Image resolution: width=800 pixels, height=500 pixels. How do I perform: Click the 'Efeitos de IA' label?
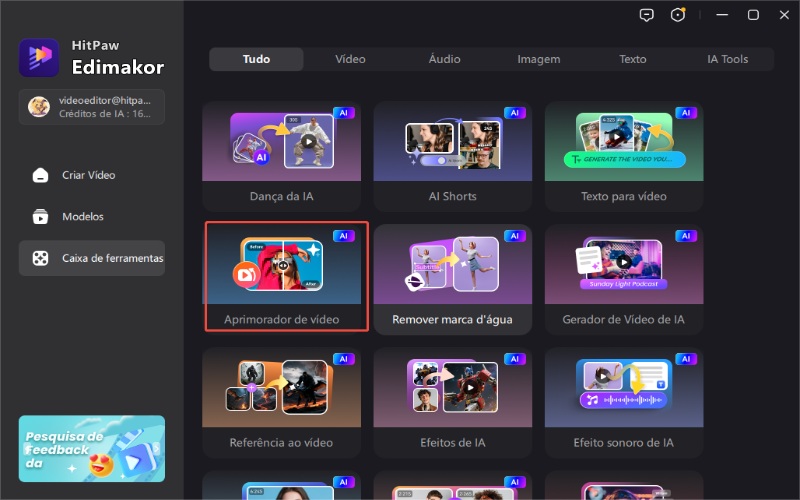tap(453, 442)
